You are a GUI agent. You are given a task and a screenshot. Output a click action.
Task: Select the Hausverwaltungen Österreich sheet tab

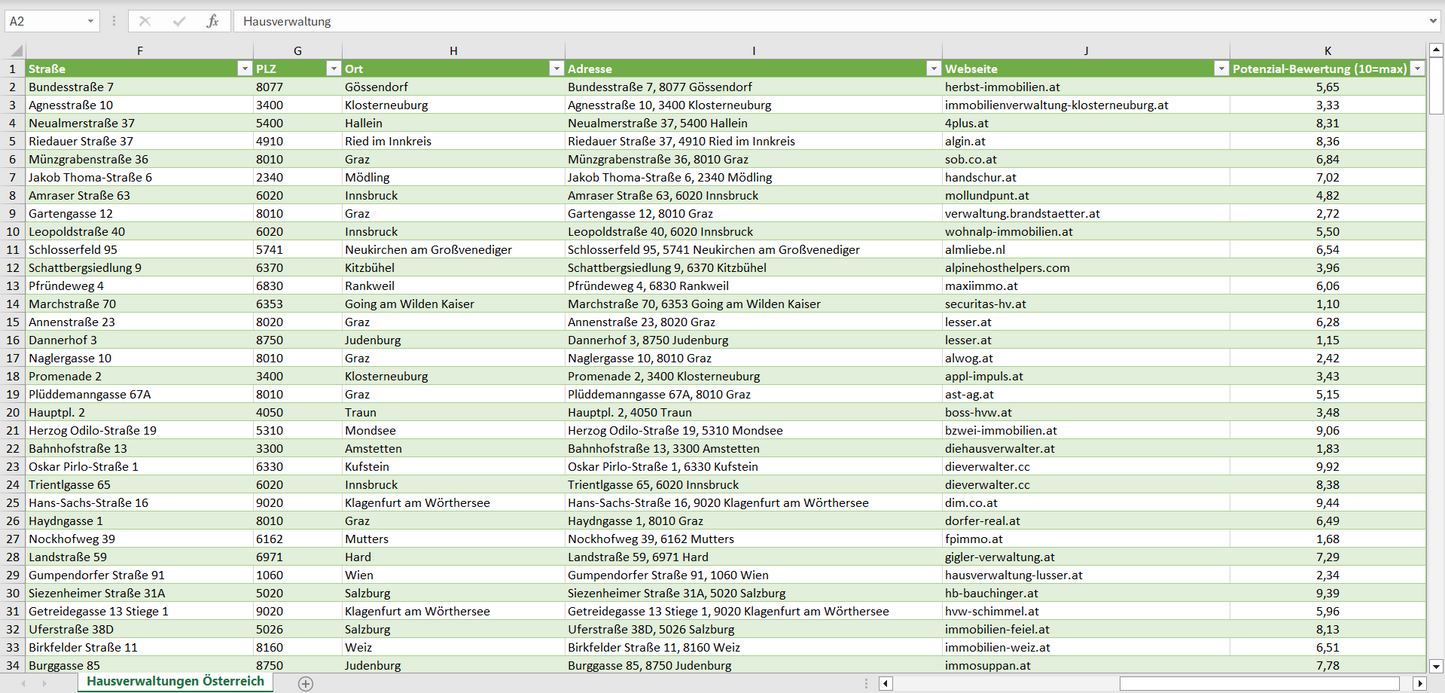pos(174,680)
